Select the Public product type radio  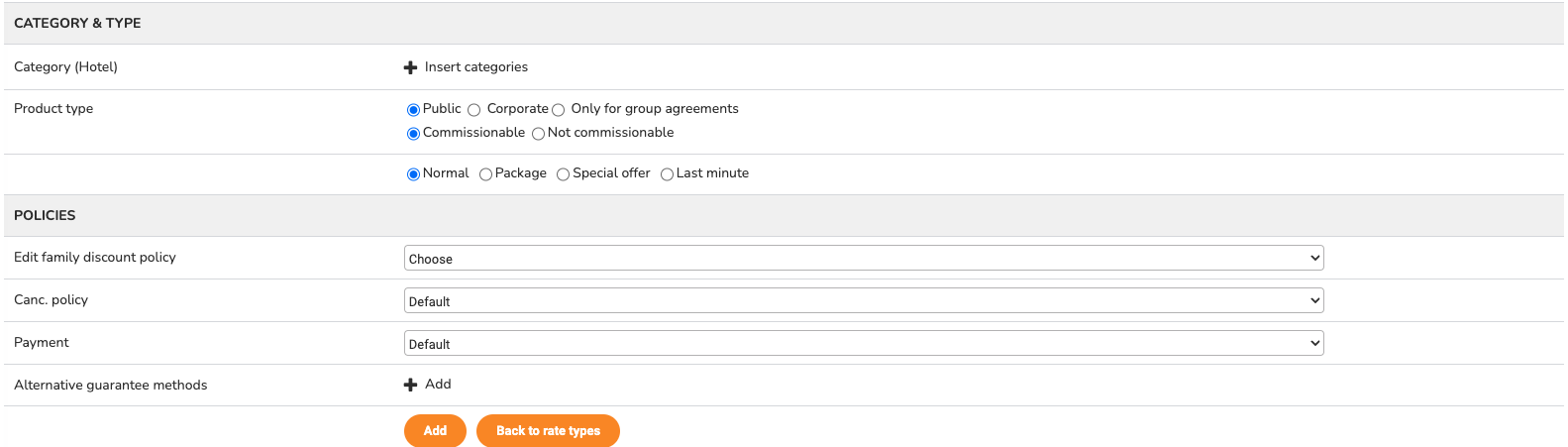413,110
